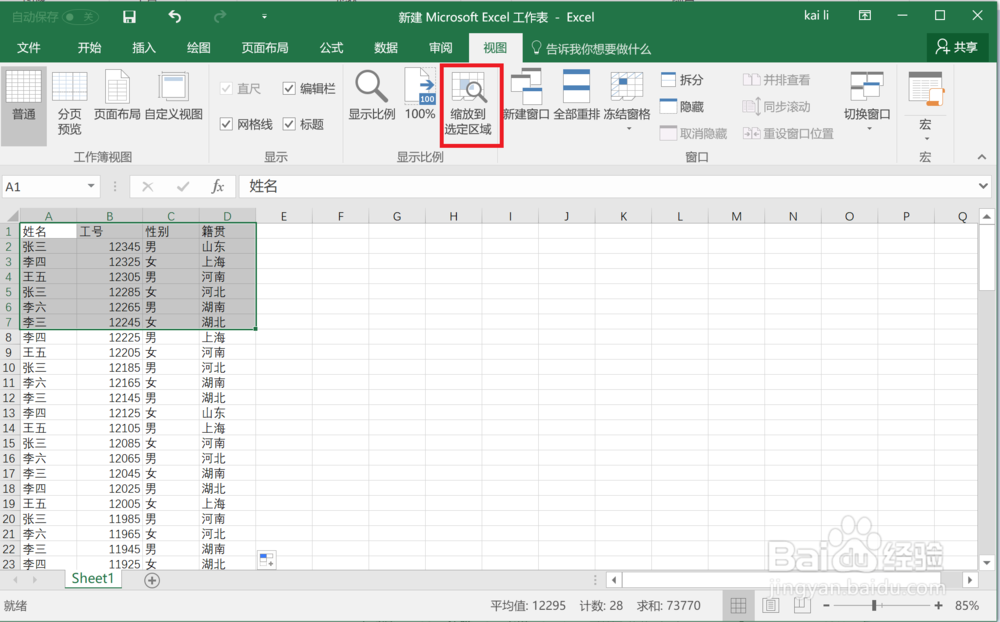Image resolution: width=1000 pixels, height=622 pixels.
Task: Click 并排查看 view side by side
Action: coord(776,80)
